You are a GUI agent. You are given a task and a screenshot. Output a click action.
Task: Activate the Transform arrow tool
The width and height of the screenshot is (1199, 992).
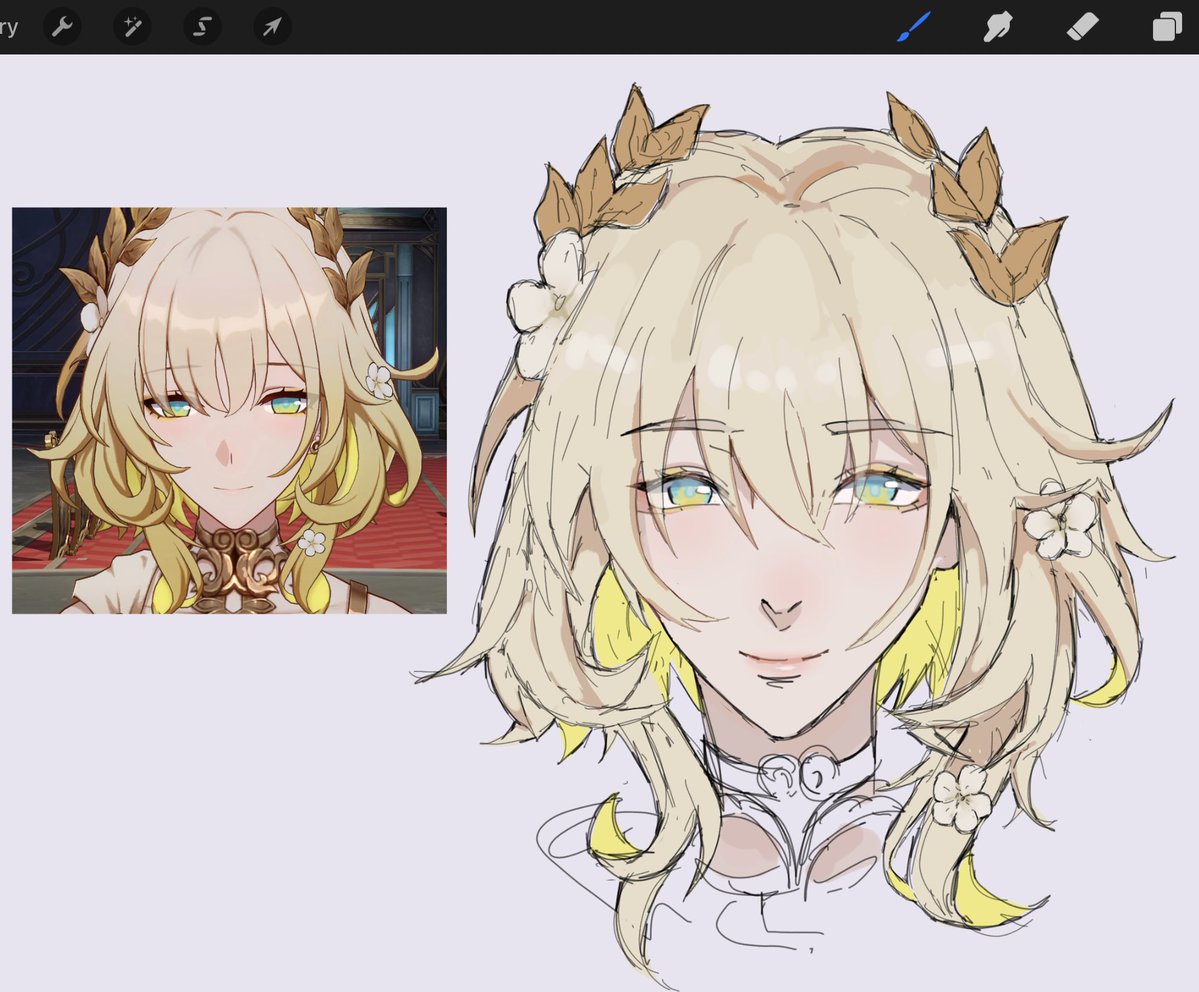tap(271, 28)
